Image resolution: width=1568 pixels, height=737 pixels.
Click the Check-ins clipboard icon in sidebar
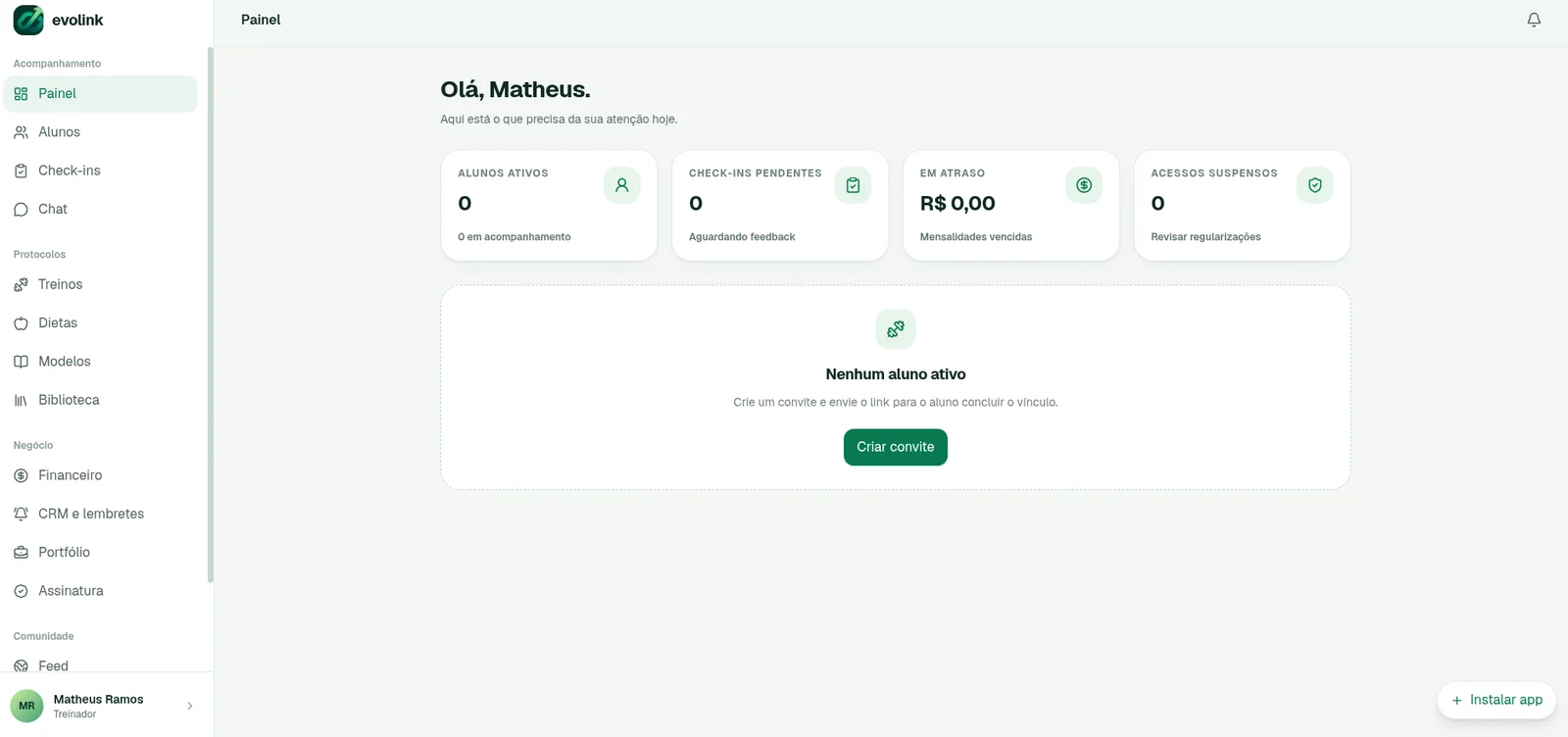click(x=21, y=171)
